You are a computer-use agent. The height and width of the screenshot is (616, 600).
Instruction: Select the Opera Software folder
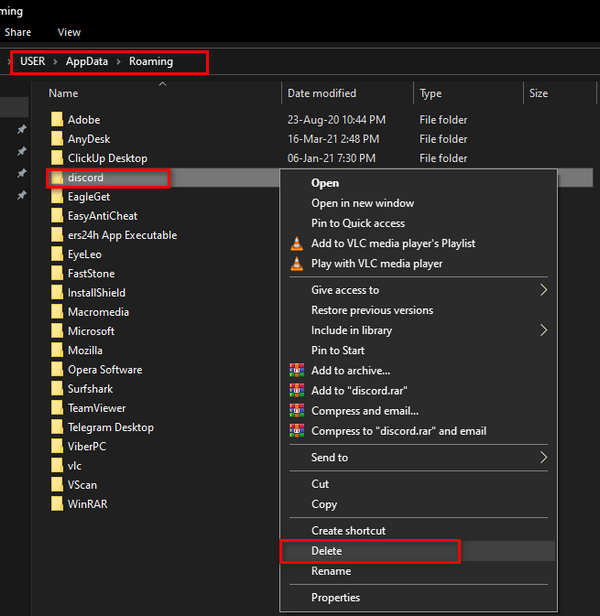point(105,370)
